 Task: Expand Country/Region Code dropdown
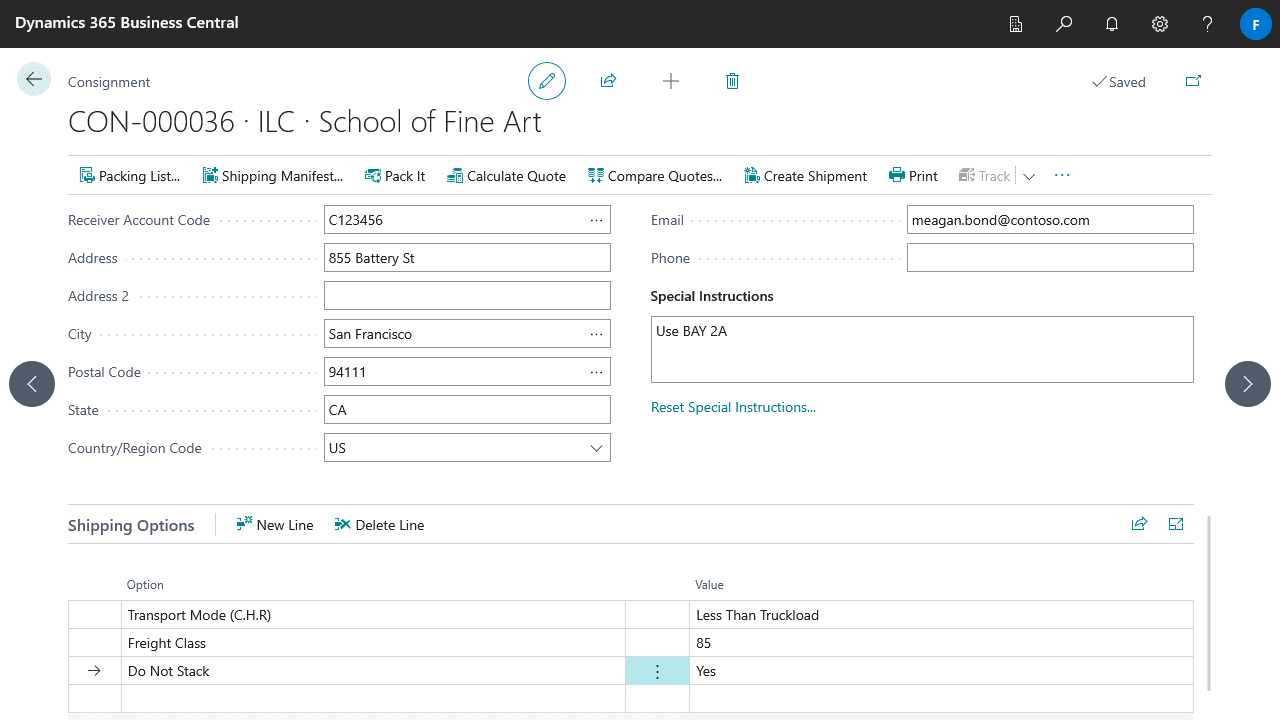(x=597, y=448)
